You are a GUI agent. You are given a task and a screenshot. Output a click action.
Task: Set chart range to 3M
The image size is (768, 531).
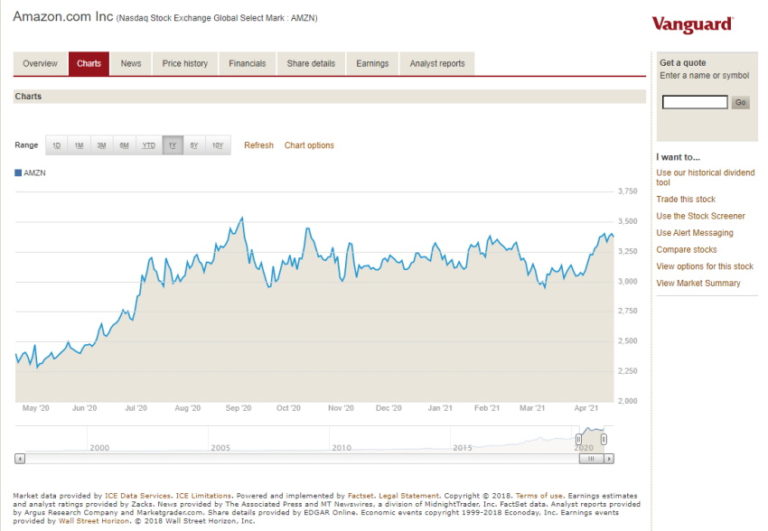pos(102,145)
